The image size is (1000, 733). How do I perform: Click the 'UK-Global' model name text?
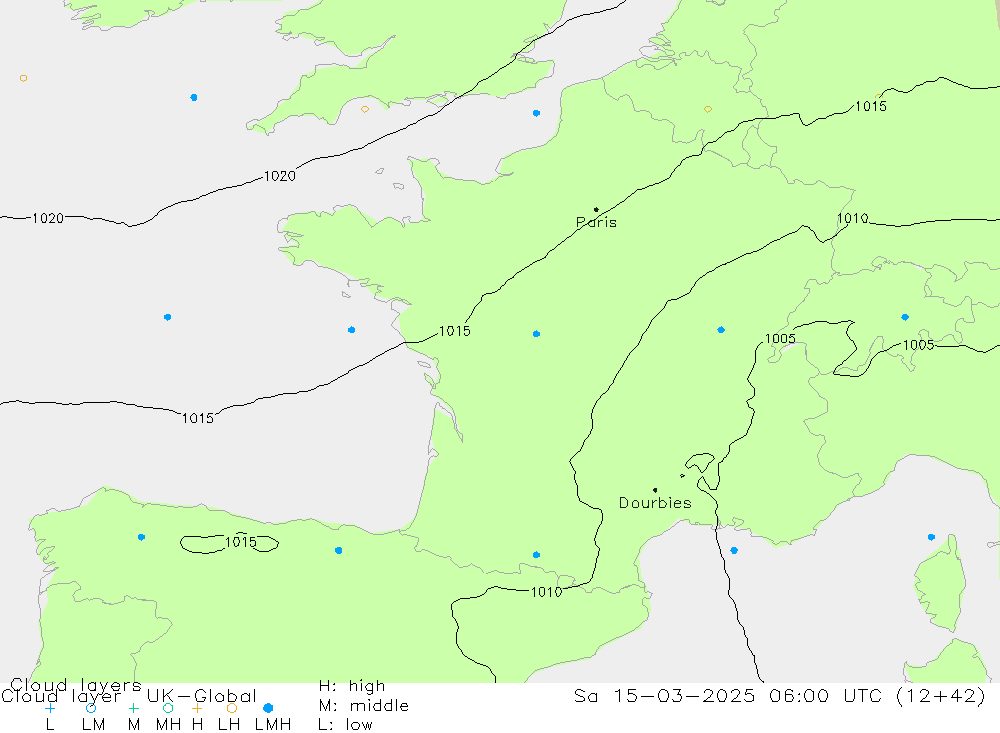pyautogui.click(x=202, y=696)
